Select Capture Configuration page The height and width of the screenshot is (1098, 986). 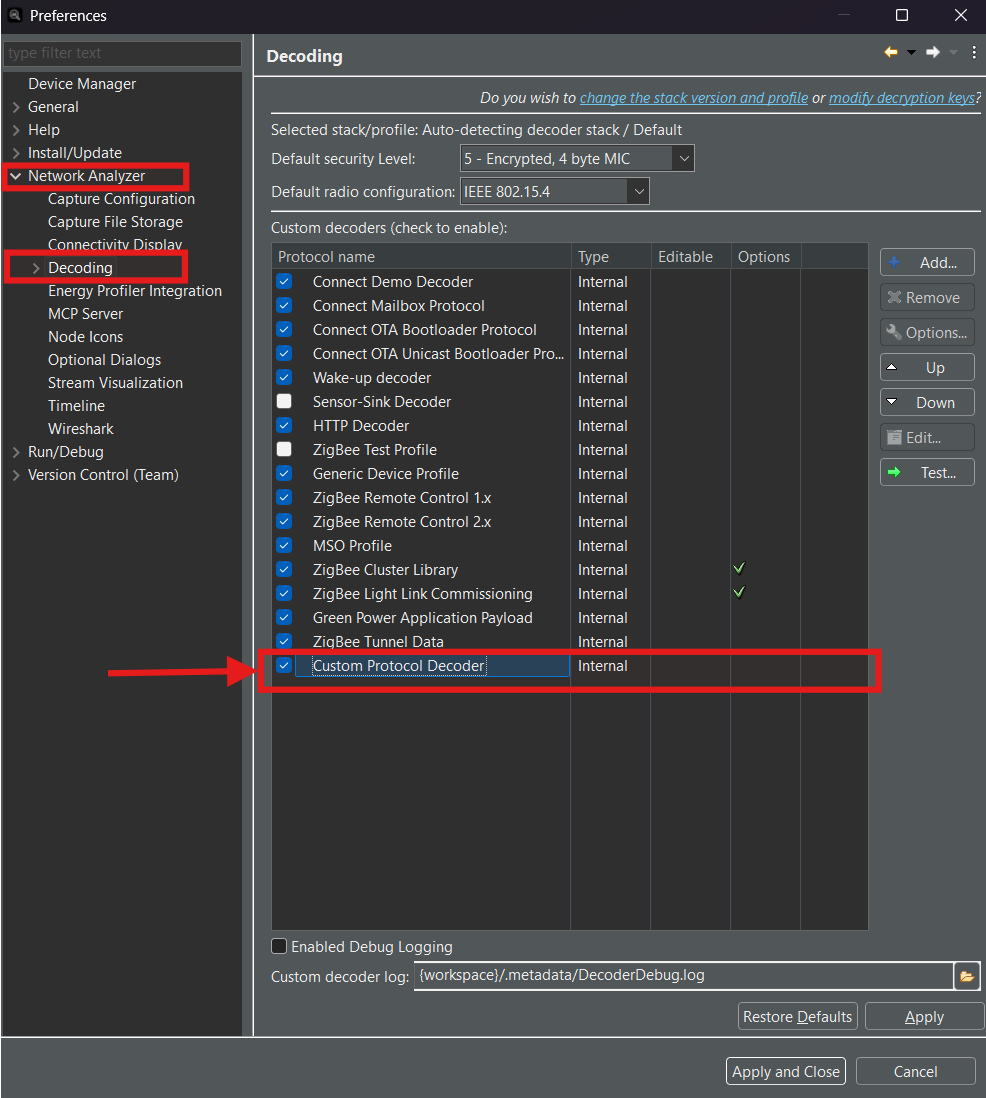click(121, 199)
